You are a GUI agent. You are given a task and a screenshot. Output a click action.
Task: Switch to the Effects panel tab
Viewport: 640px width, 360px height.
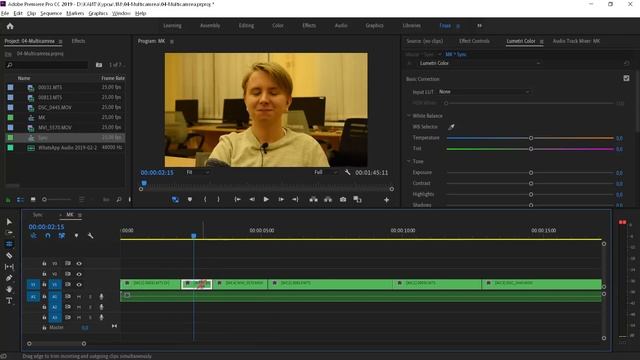click(78, 41)
